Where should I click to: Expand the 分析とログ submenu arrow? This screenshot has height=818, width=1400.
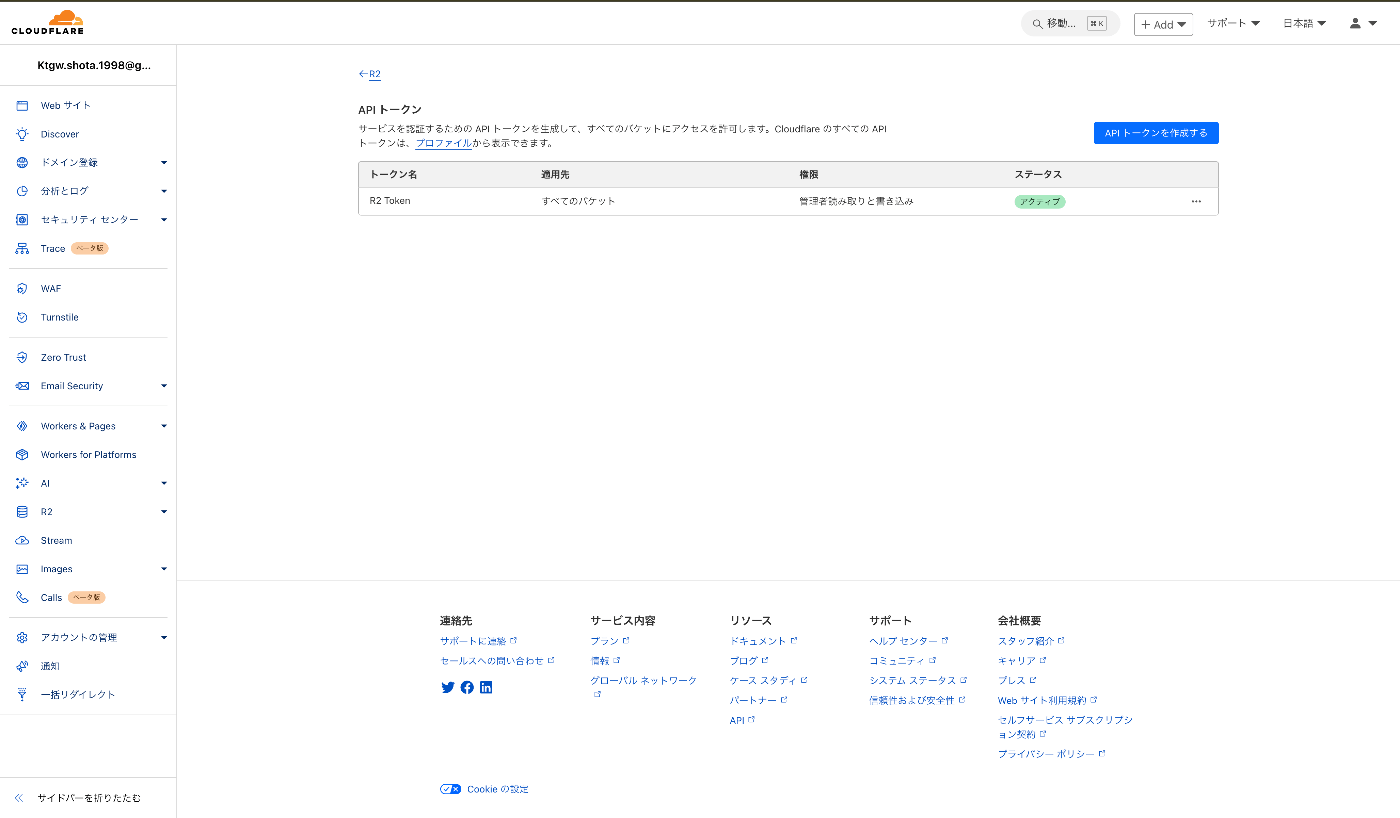[164, 191]
